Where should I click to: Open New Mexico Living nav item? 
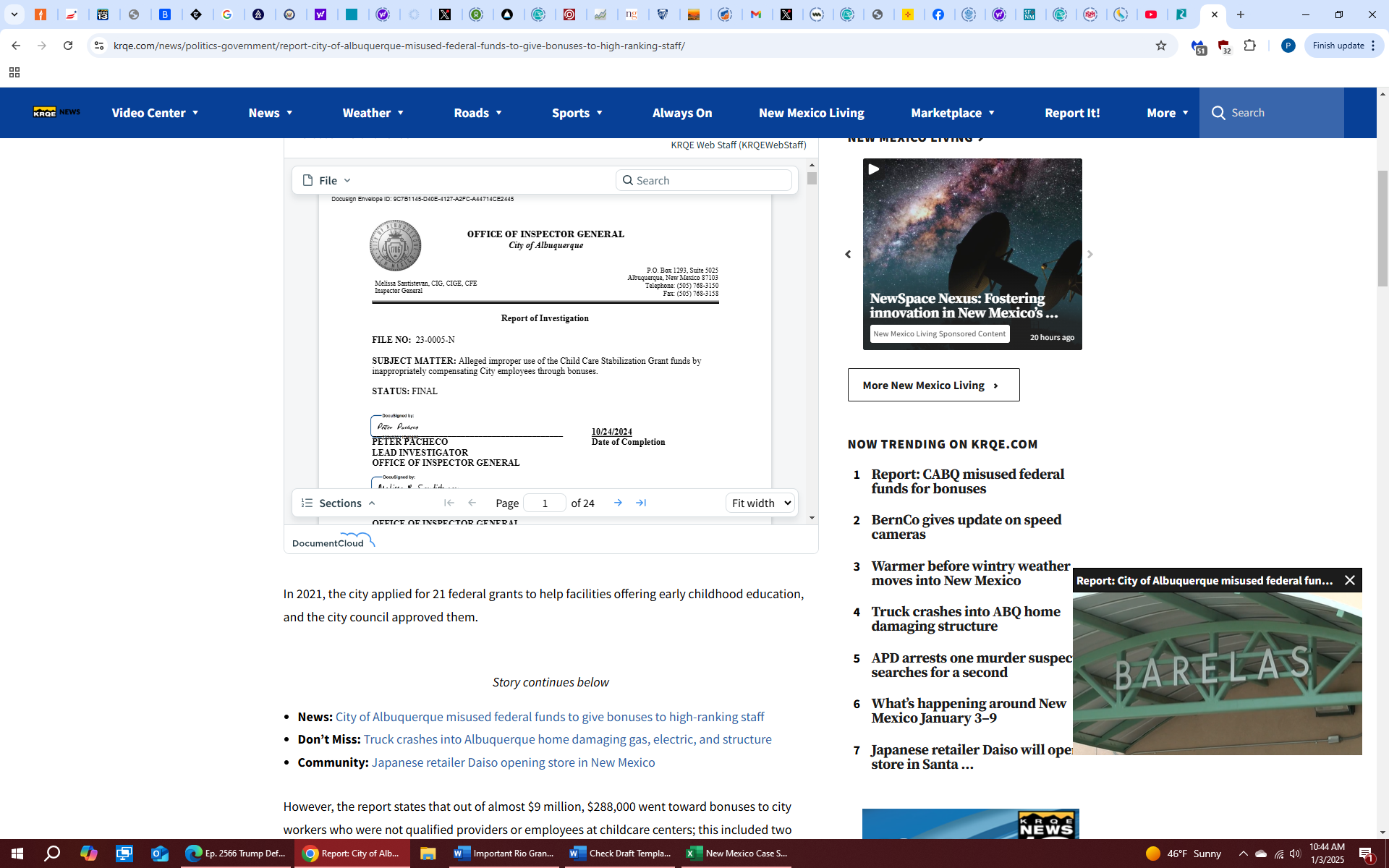pyautogui.click(x=811, y=113)
